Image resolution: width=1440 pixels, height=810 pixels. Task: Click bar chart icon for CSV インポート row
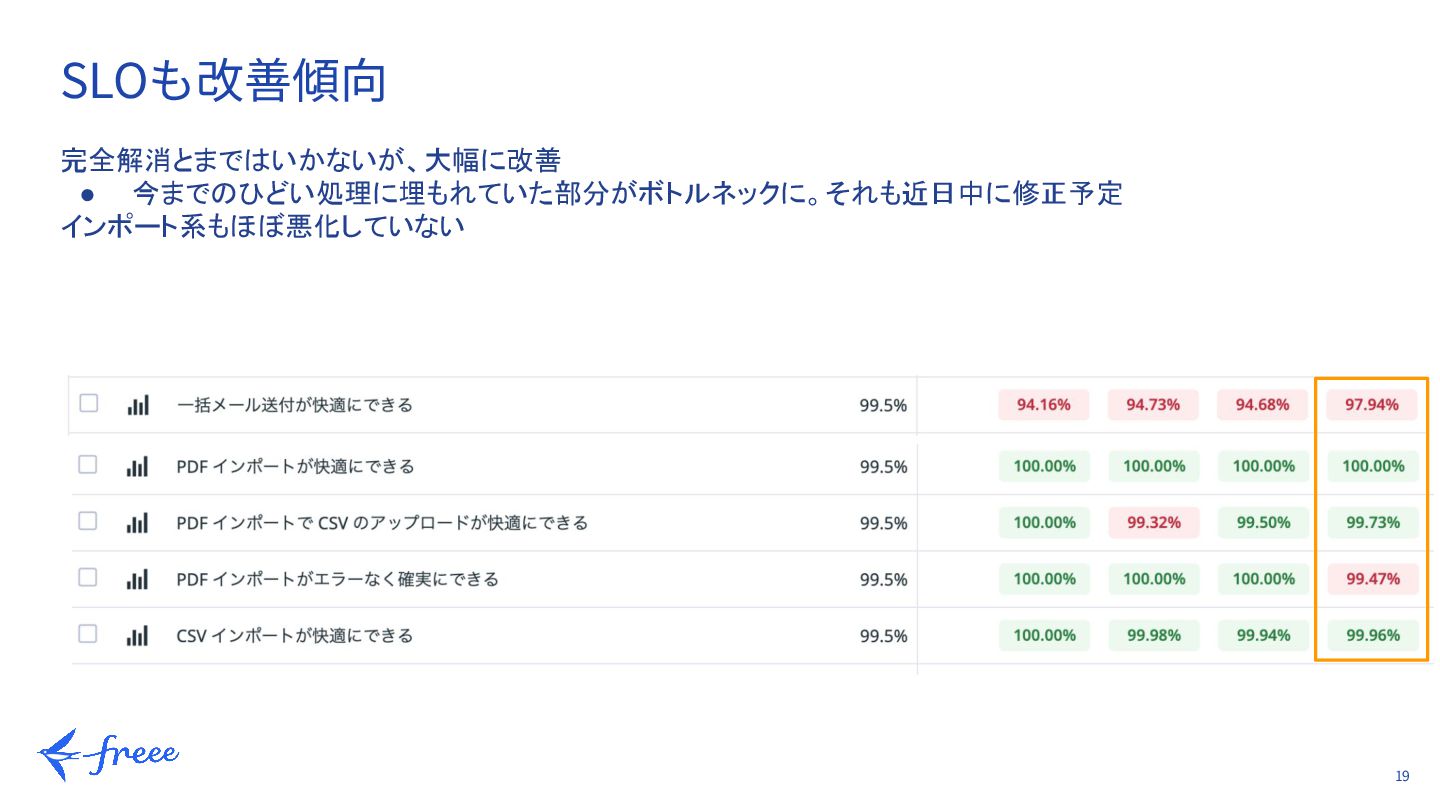pos(138,636)
